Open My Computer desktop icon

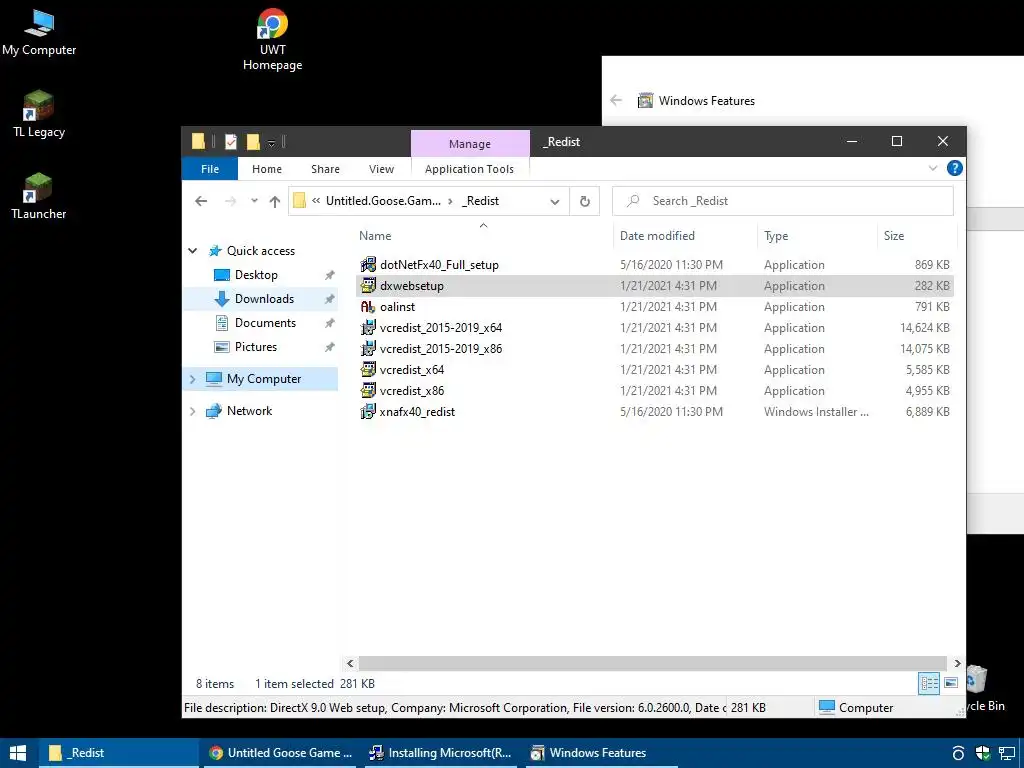39,32
